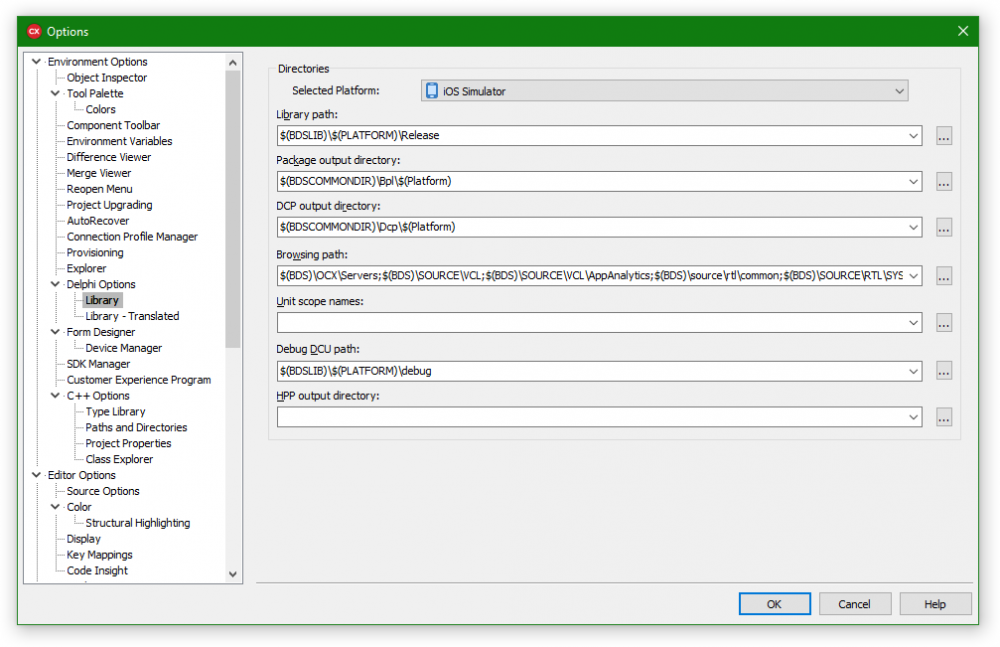
Task: Expand the Browsing path dropdown arrow
Action: pos(913,276)
